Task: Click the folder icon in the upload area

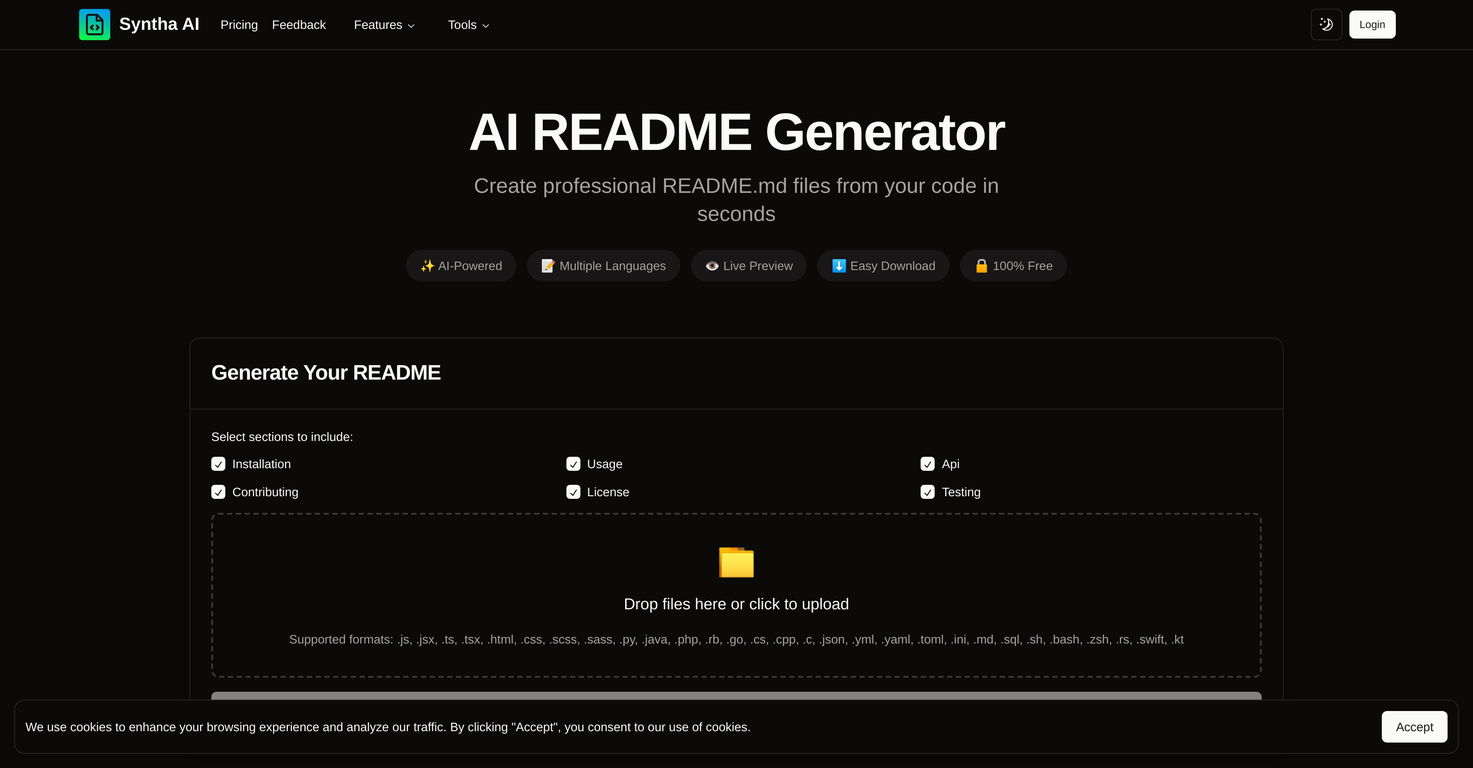Action: click(x=736, y=562)
